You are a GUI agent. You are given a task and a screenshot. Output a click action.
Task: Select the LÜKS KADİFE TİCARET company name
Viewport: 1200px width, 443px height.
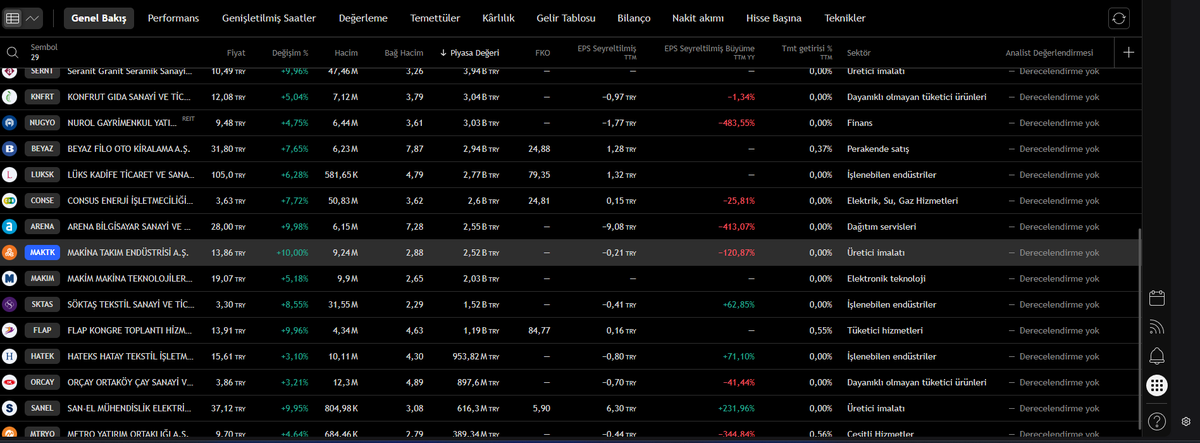click(129, 175)
